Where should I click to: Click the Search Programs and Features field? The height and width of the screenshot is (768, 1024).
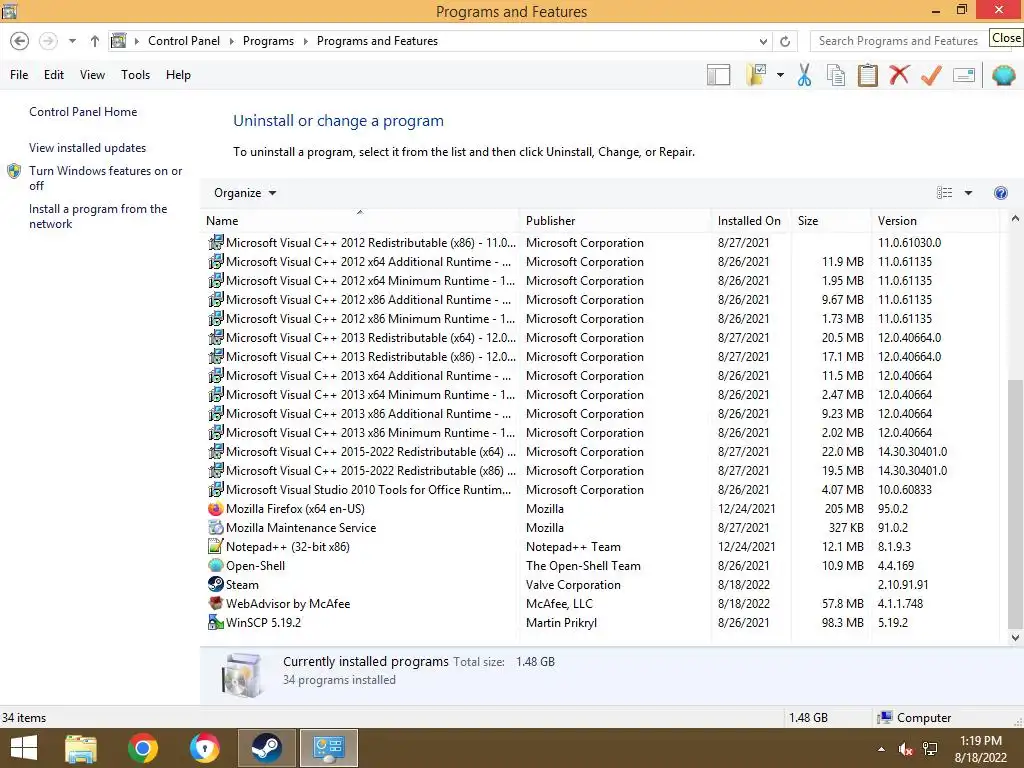tap(899, 41)
